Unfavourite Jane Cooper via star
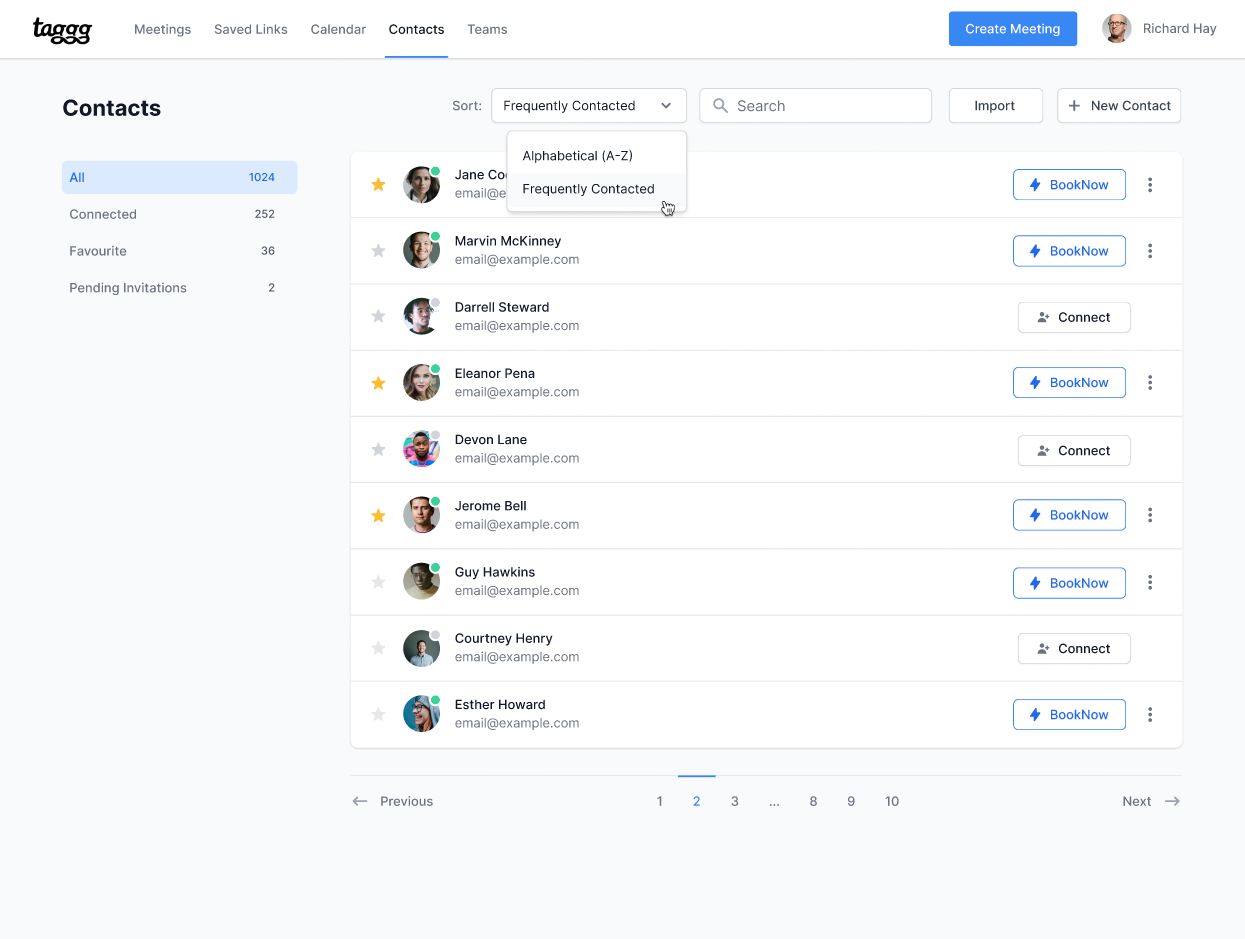This screenshot has height=939, width=1245. (x=378, y=185)
